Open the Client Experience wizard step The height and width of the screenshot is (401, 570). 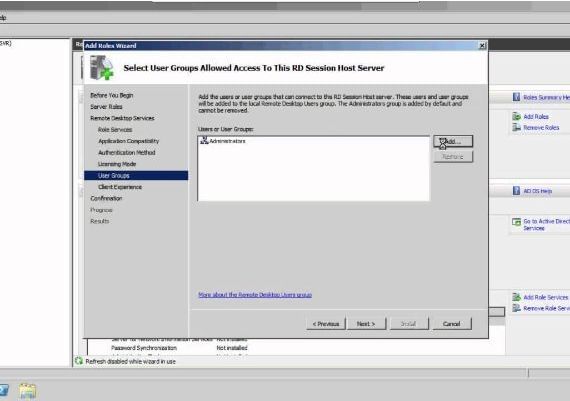(x=120, y=187)
